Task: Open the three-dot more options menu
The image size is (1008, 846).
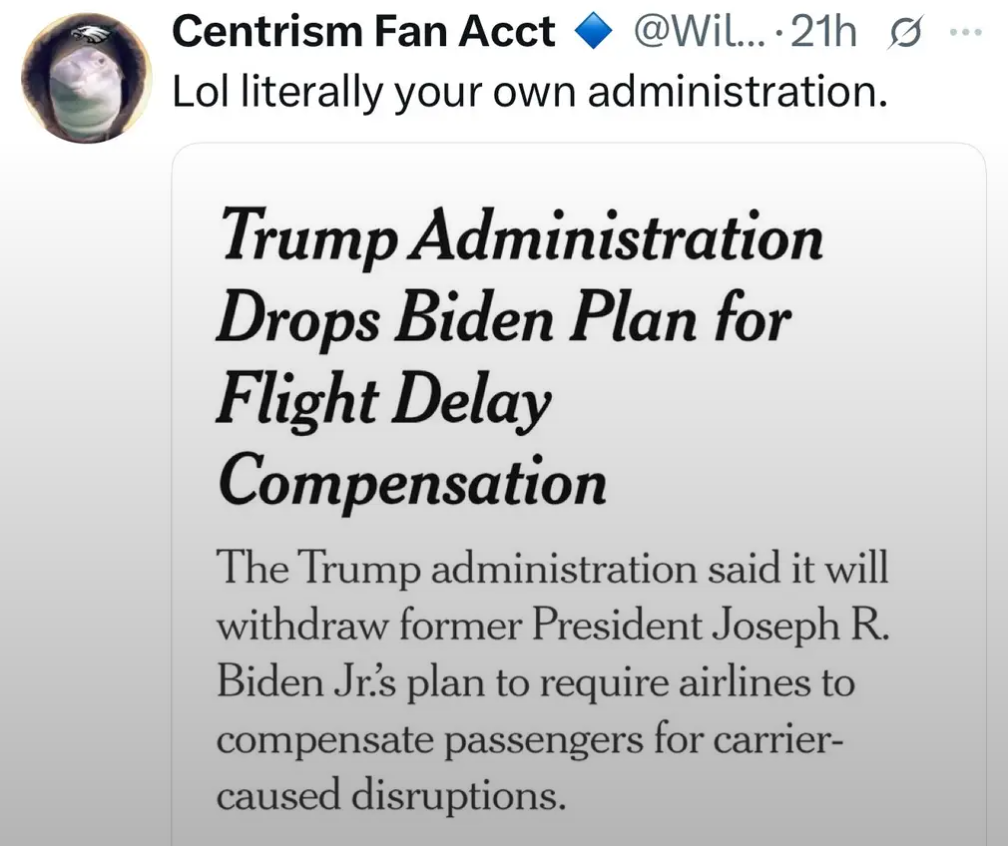Action: tap(966, 31)
